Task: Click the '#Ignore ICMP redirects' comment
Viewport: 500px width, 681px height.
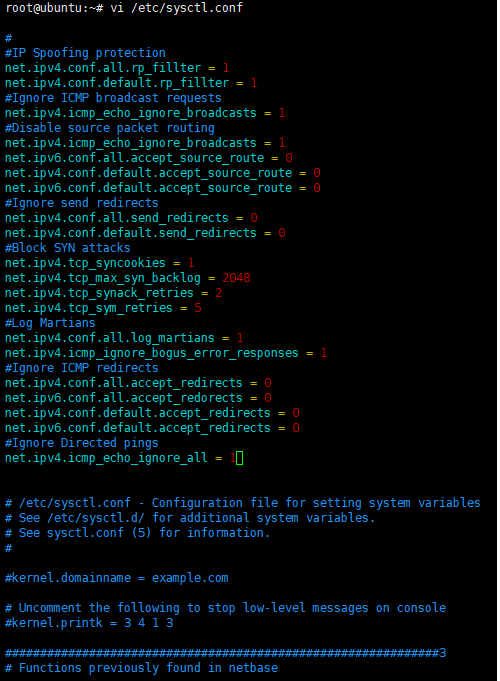Action: coord(82,368)
